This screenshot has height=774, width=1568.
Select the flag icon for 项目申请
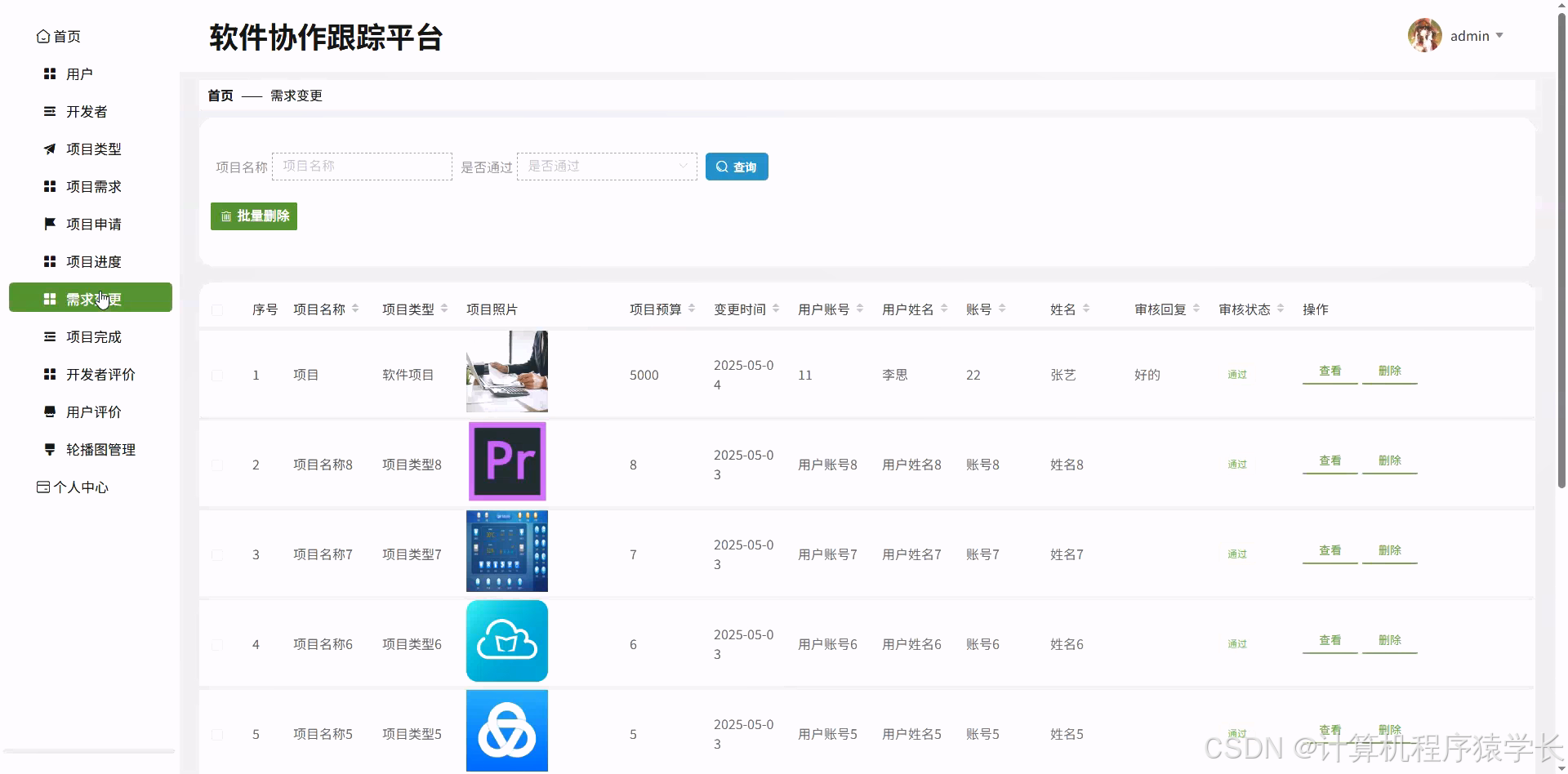coord(49,224)
